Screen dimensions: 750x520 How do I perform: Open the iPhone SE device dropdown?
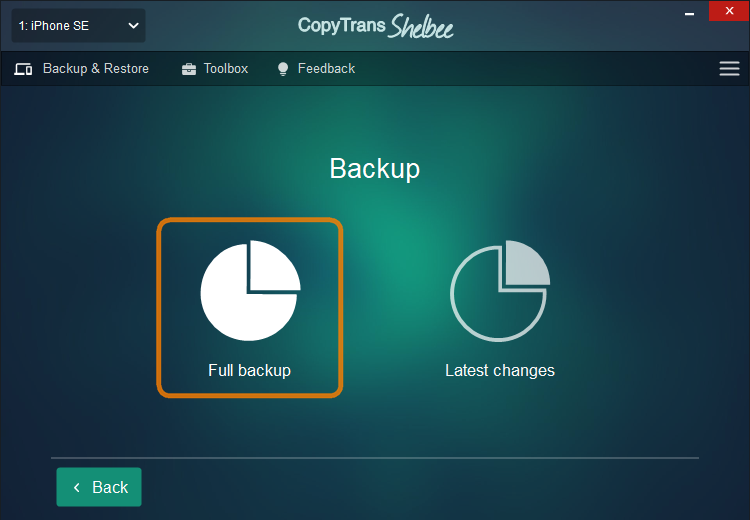(x=78, y=25)
